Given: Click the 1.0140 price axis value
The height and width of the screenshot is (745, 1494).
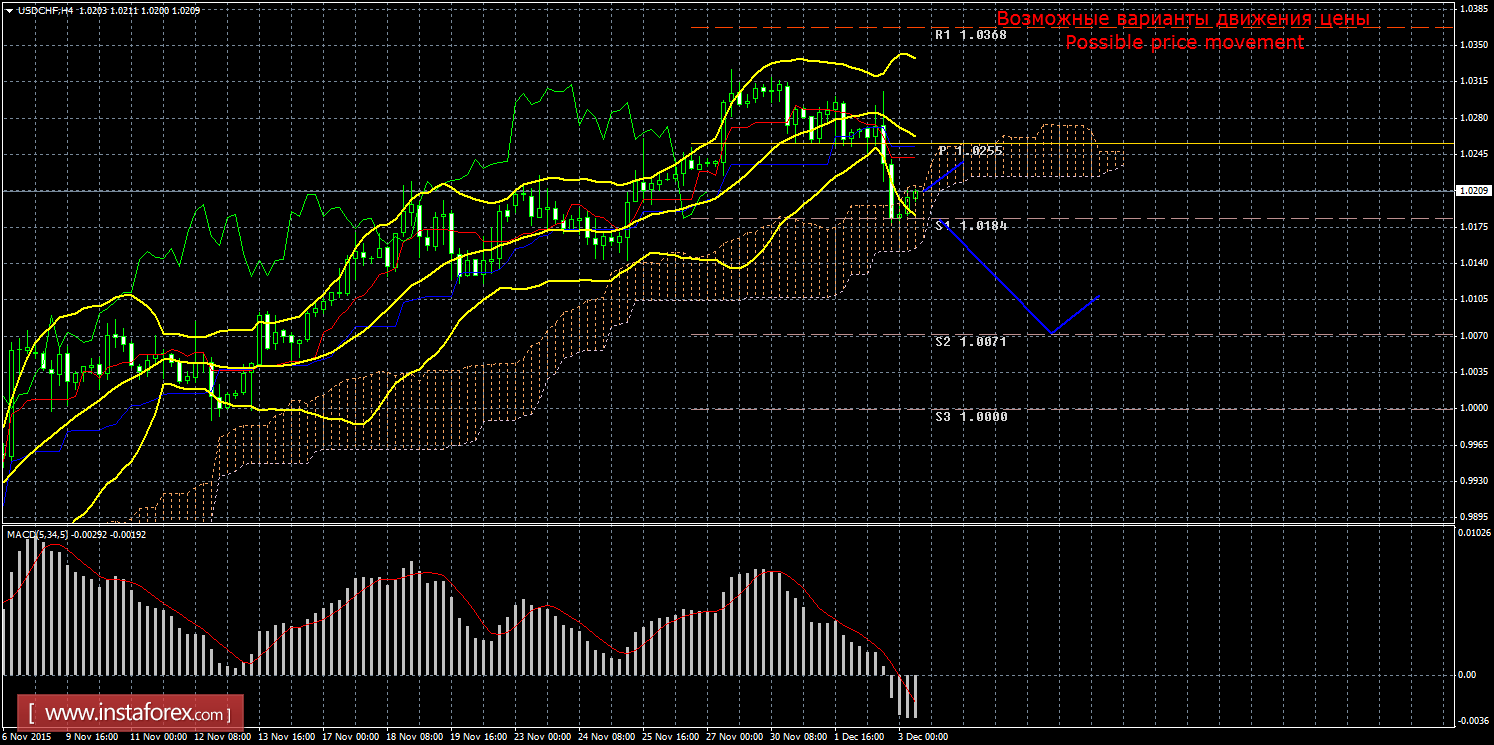Looking at the screenshot, I should coord(1472,263).
